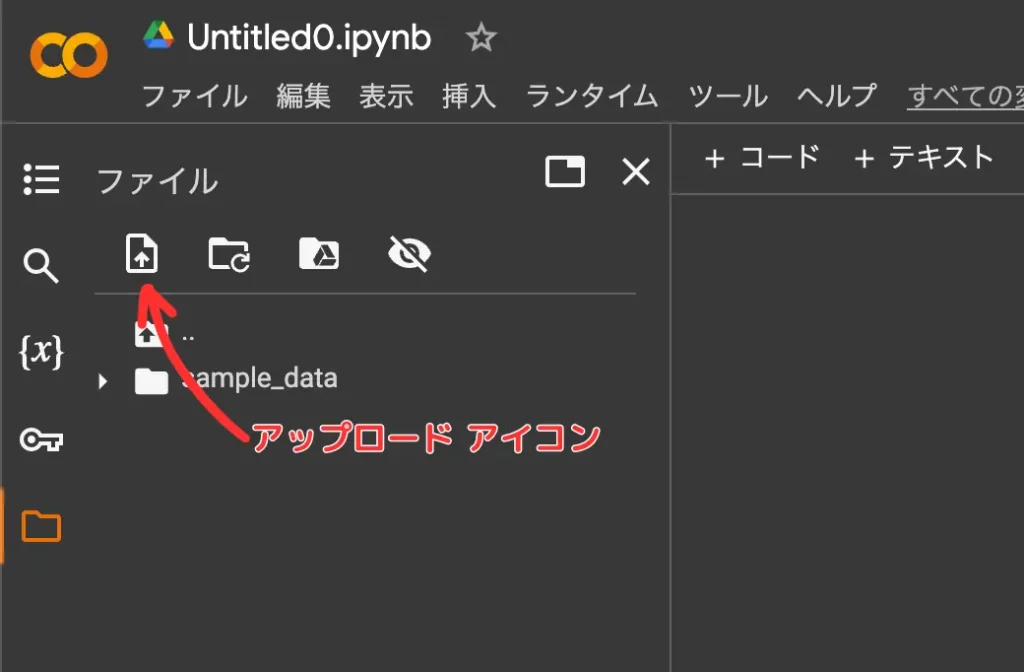Click the すべての変更 link
Image resolution: width=1024 pixels, height=672 pixels.
[x=965, y=96]
